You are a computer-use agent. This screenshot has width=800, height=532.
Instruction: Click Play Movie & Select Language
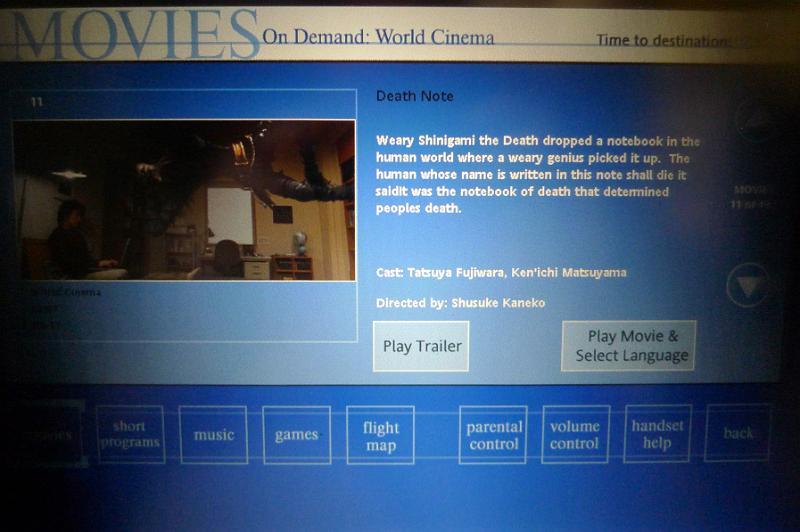tap(629, 345)
